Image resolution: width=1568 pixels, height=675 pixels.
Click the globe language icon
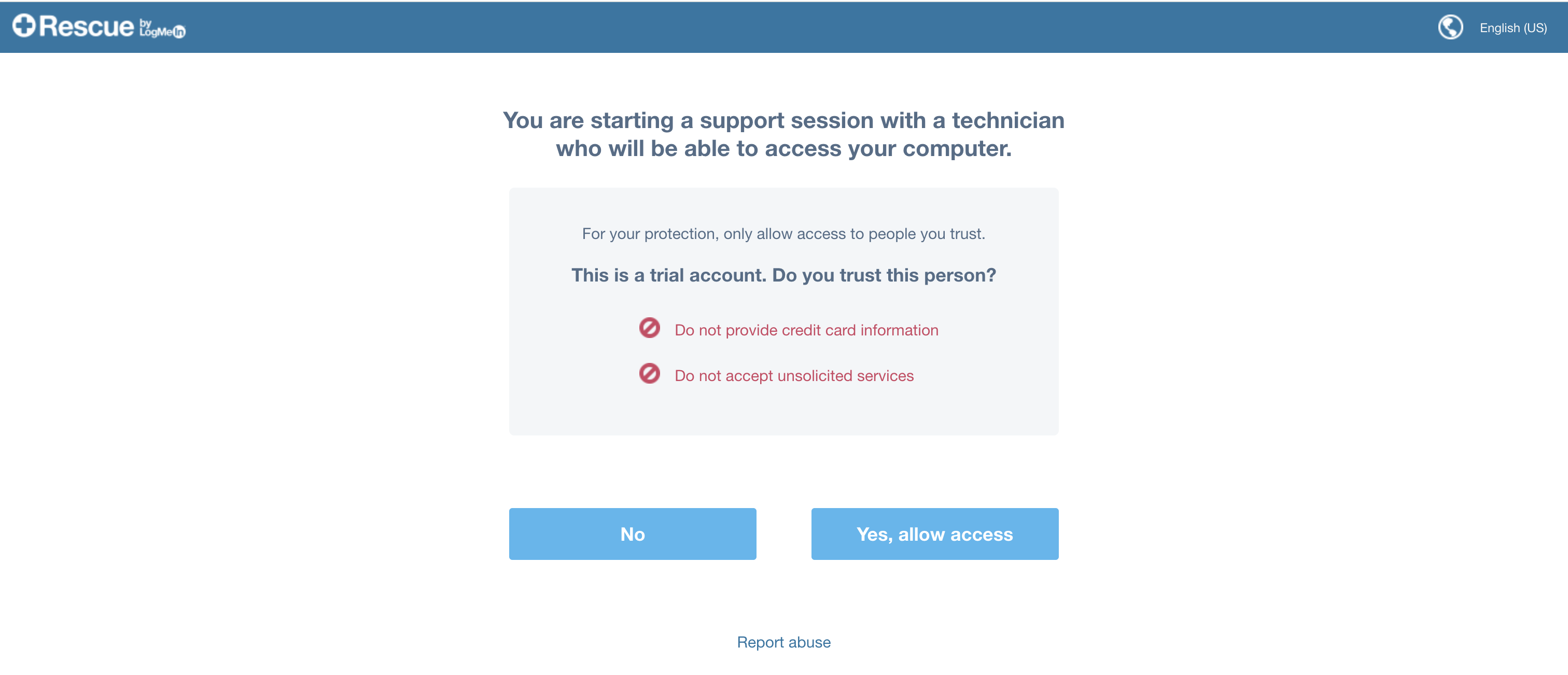pos(1450,27)
